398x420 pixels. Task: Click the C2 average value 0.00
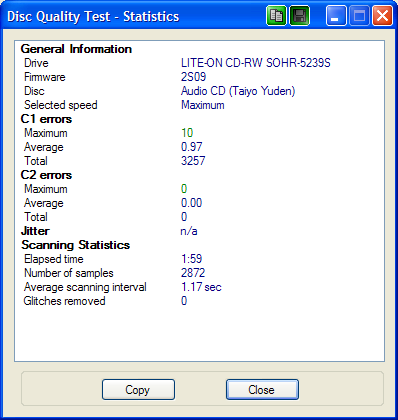click(192, 203)
